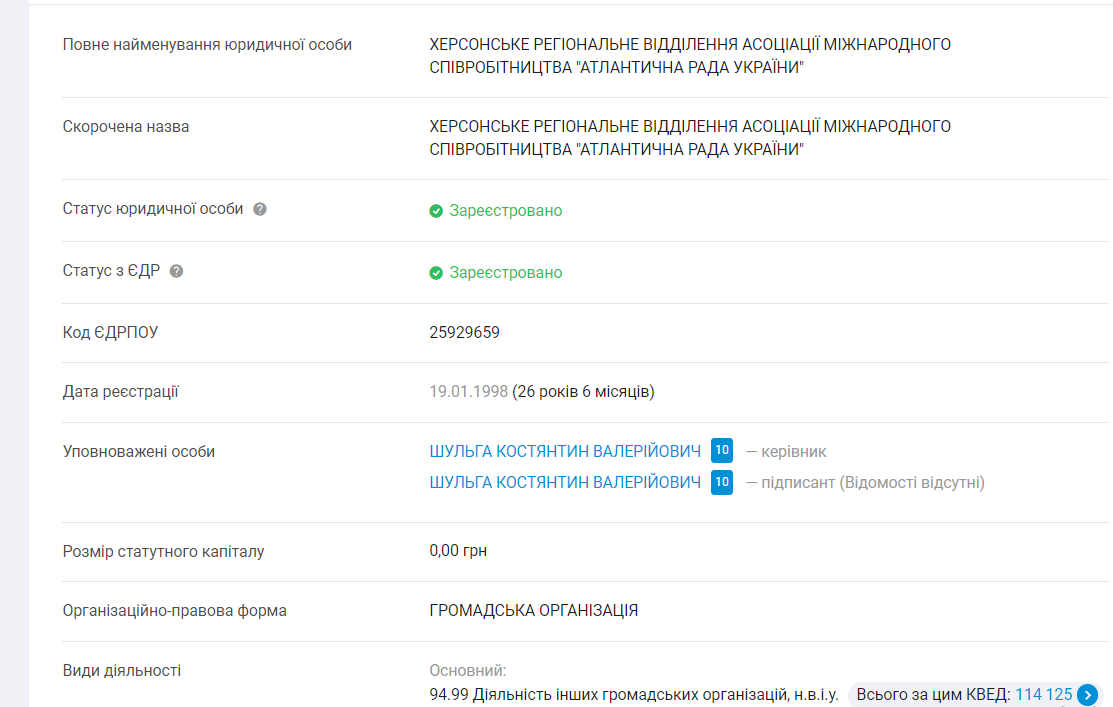Open ШУЛЬГА КОСТЯНТИН ВАЛЕРІЙОВИЧ керівник link
1113x707 pixels.
pyautogui.click(x=565, y=452)
